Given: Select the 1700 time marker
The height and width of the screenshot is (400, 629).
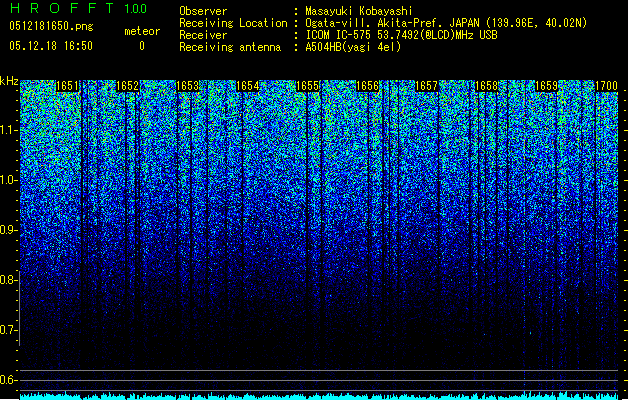Looking at the screenshot, I should point(606,86).
